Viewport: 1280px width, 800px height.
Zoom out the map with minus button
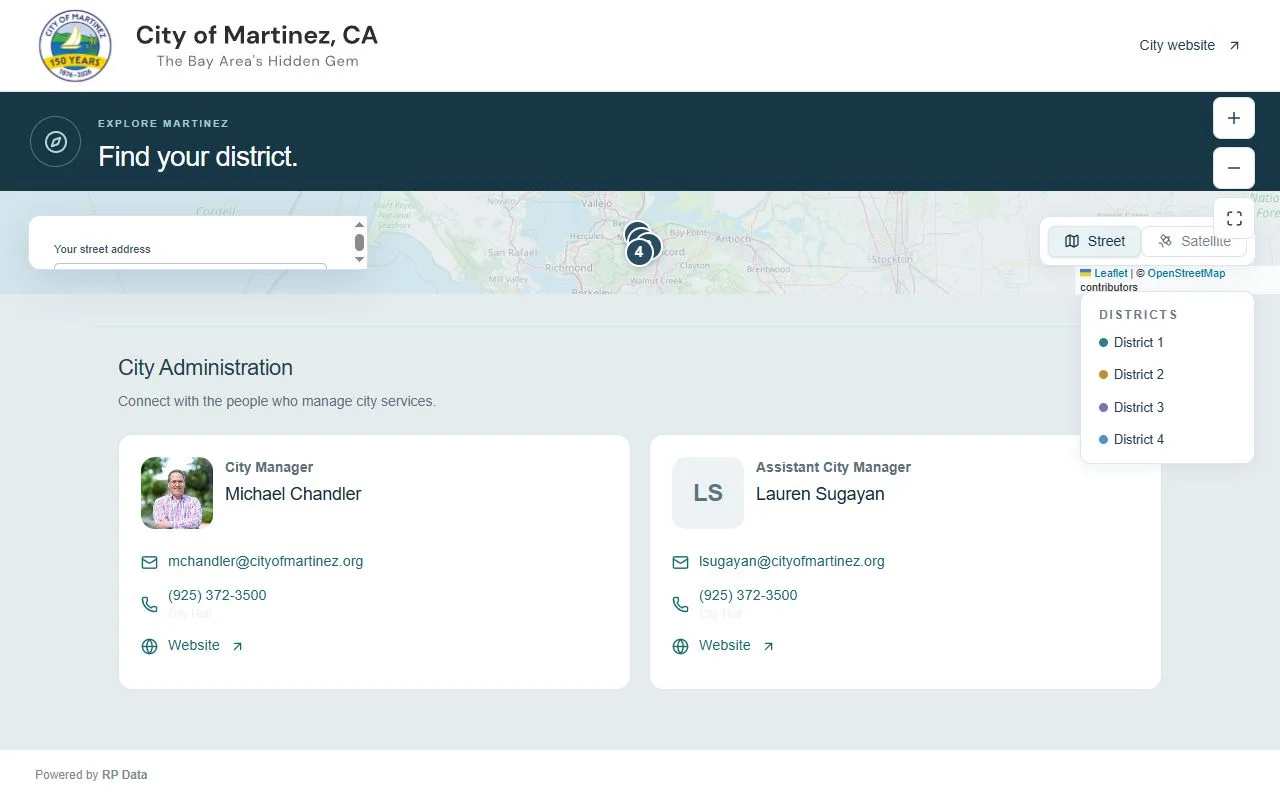click(1234, 168)
